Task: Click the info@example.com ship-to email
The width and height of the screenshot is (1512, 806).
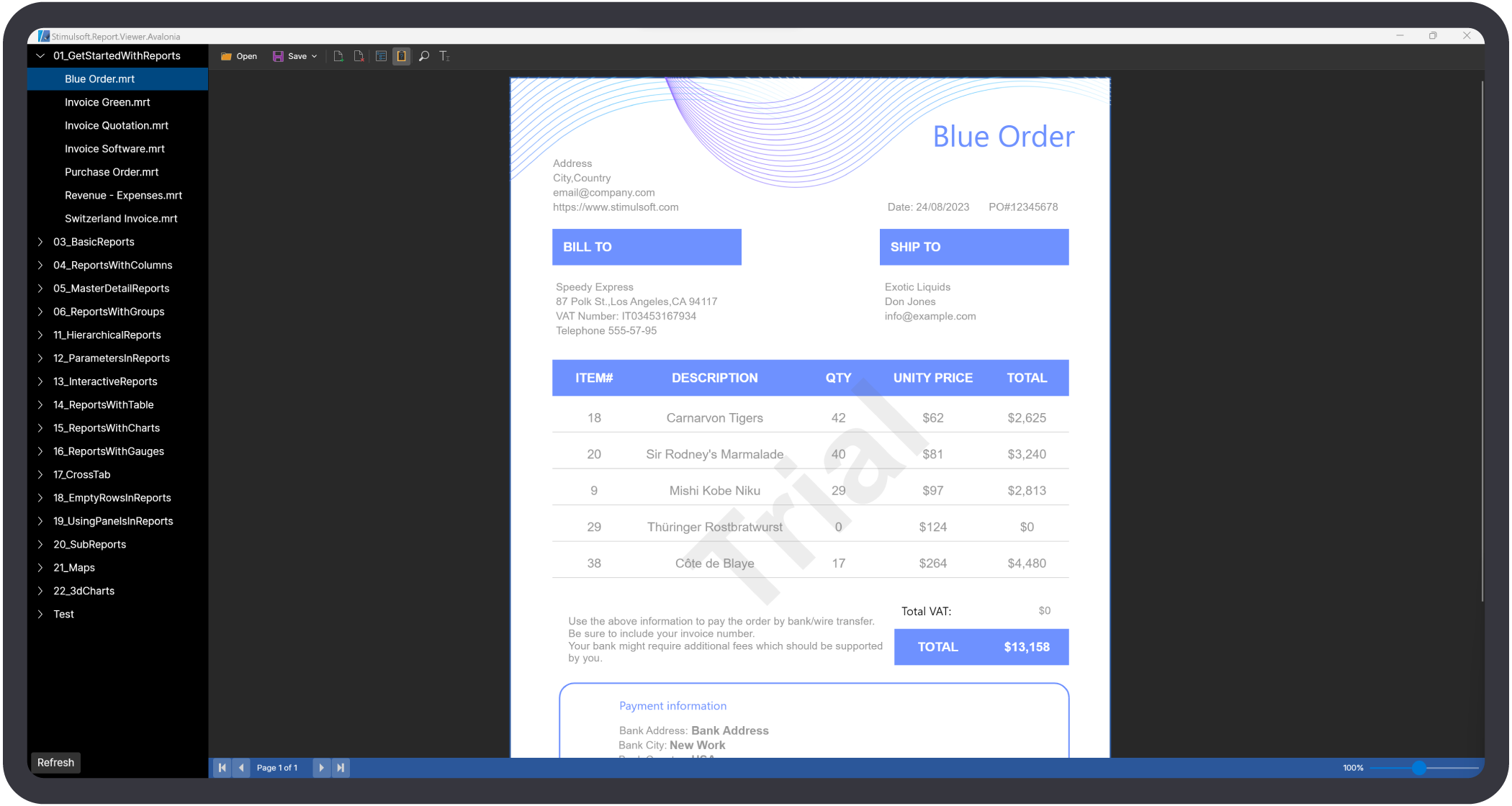Action: click(x=930, y=317)
